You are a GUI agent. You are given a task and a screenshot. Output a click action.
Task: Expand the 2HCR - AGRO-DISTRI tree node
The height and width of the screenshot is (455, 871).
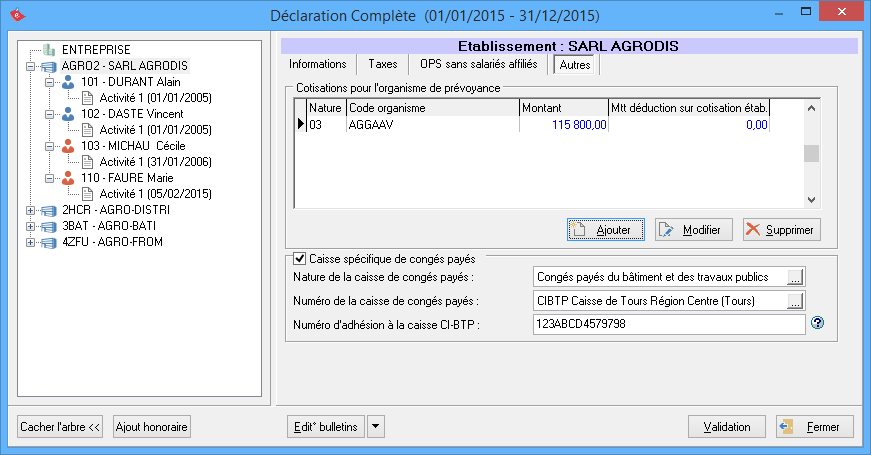(x=31, y=210)
